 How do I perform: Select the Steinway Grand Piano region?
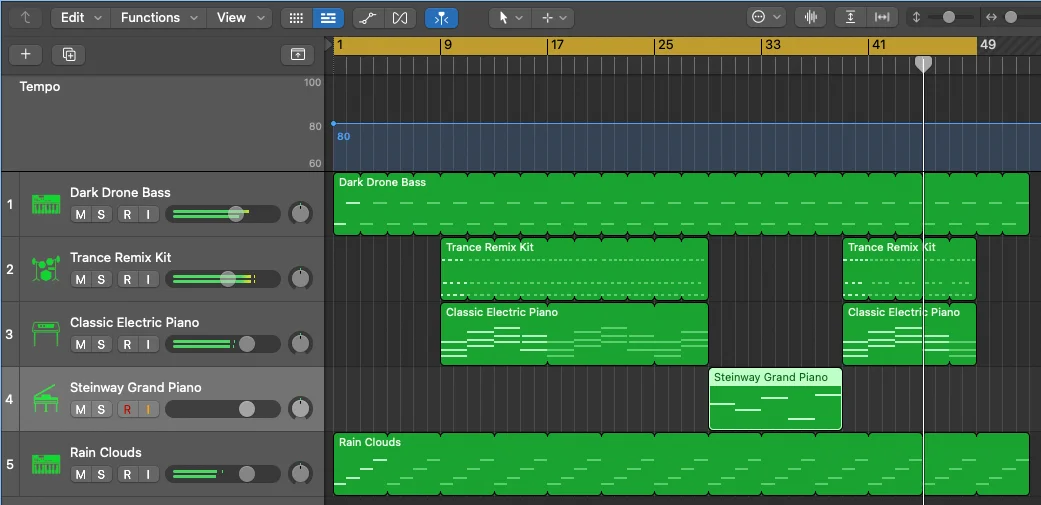click(775, 399)
